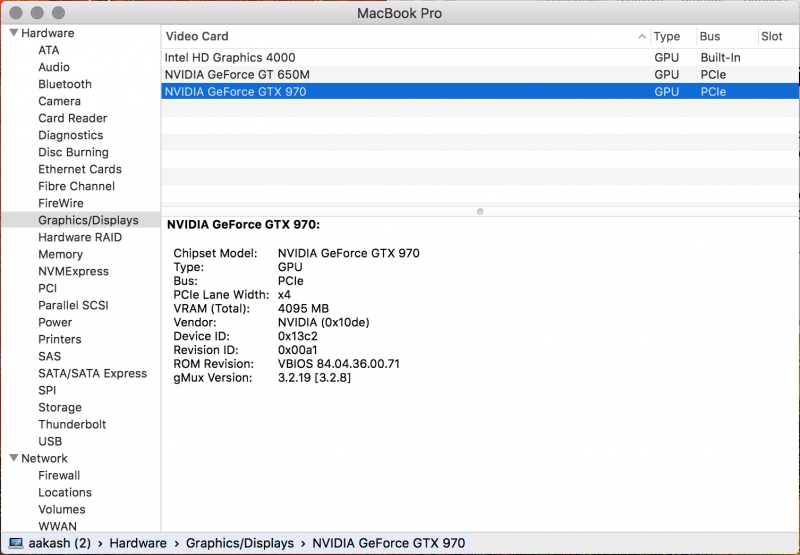
Task: Click the Hardware section header label
Action: point(47,33)
